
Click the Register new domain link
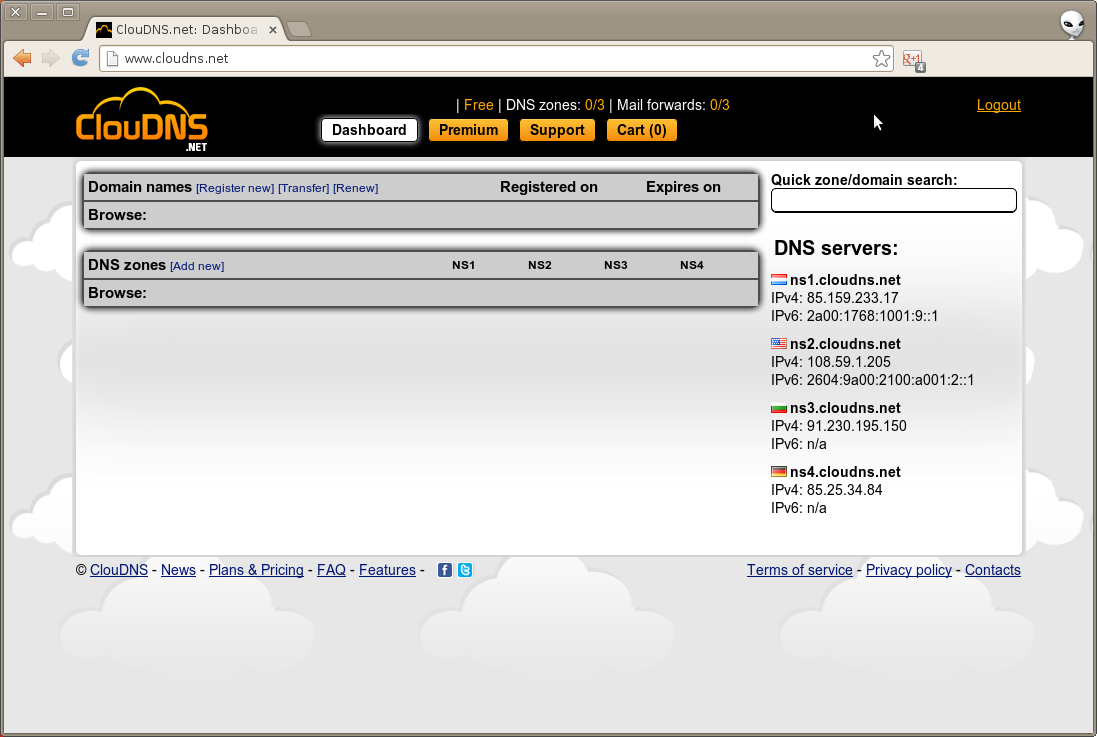pos(235,188)
